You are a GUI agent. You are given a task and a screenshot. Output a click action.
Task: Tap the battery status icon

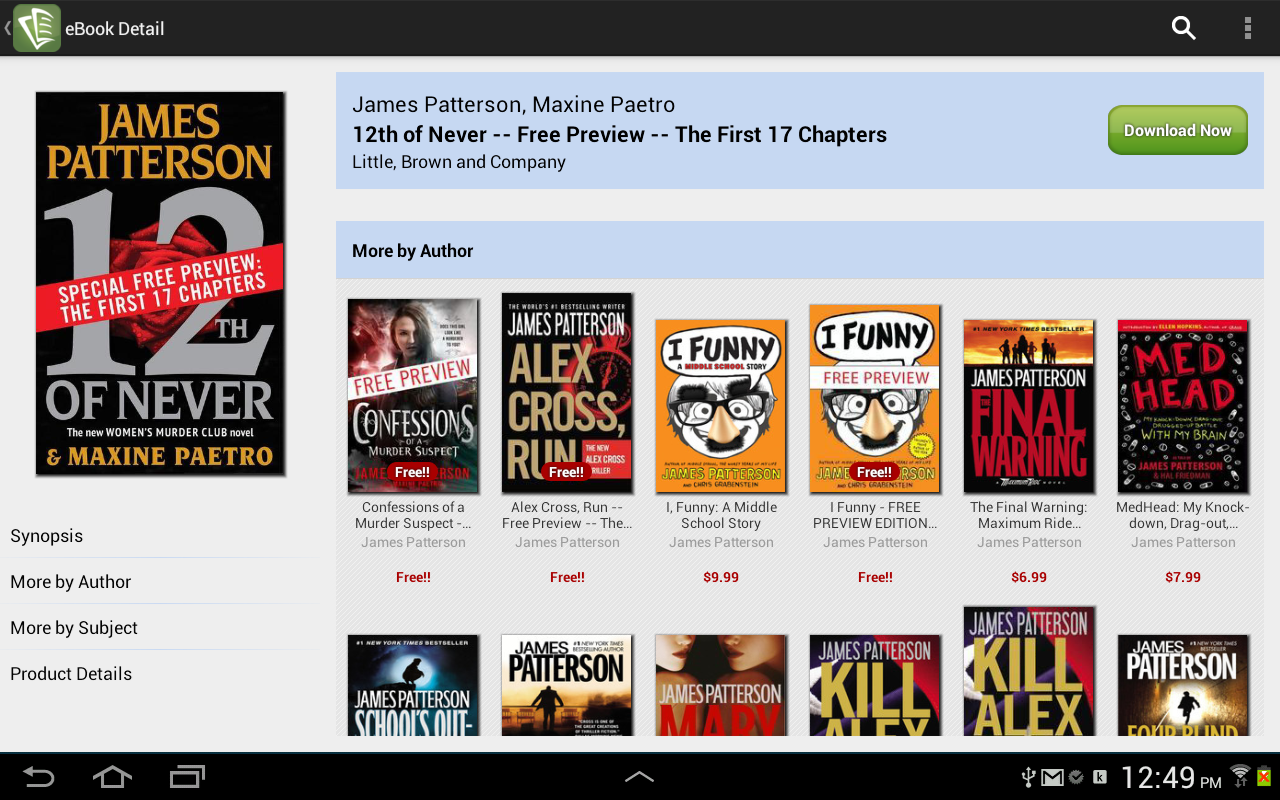(x=1264, y=776)
